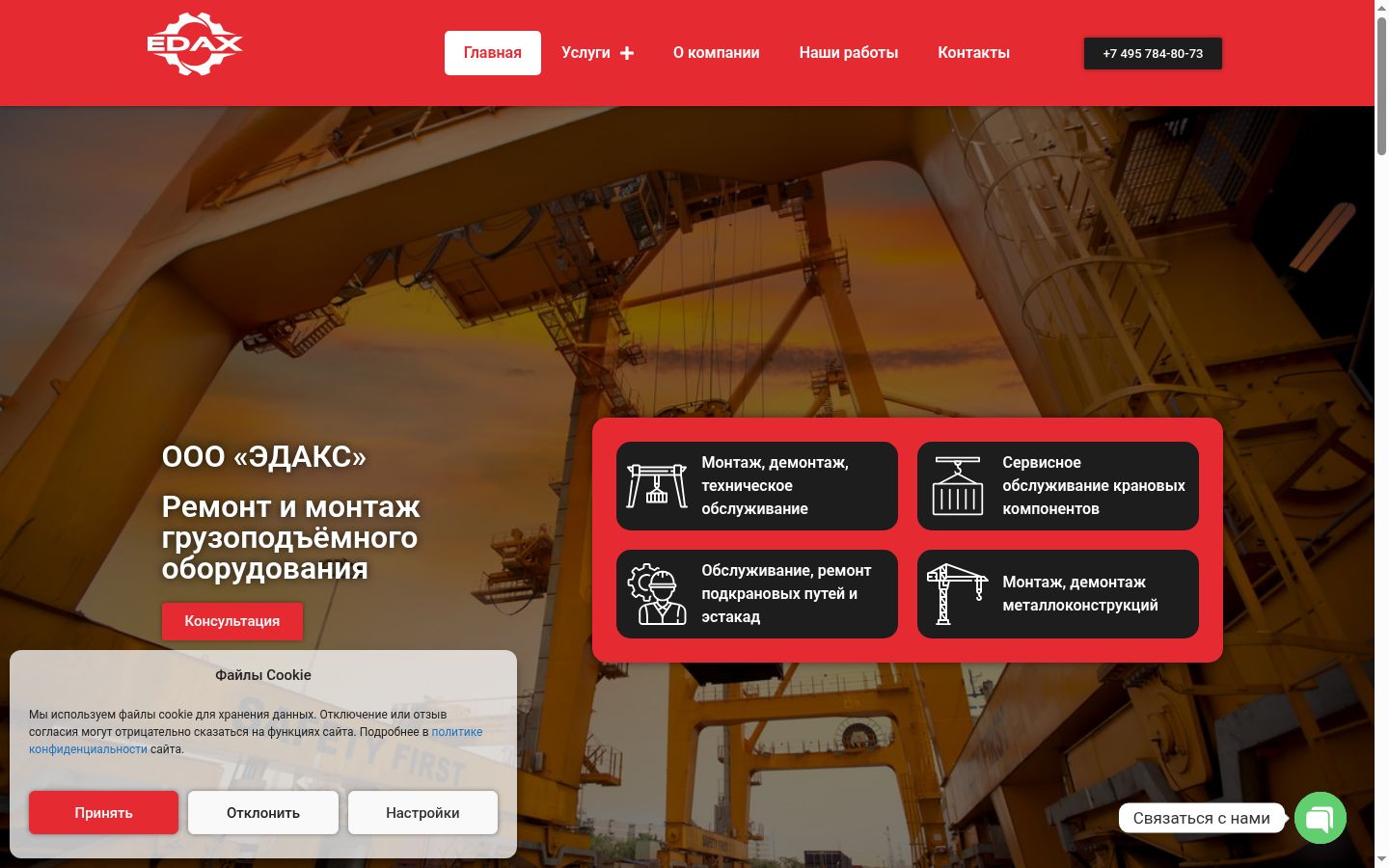This screenshot has height=868, width=1389.
Task: Open Монтаж, демонтаж, техническое обслуживание card
Action: [757, 486]
